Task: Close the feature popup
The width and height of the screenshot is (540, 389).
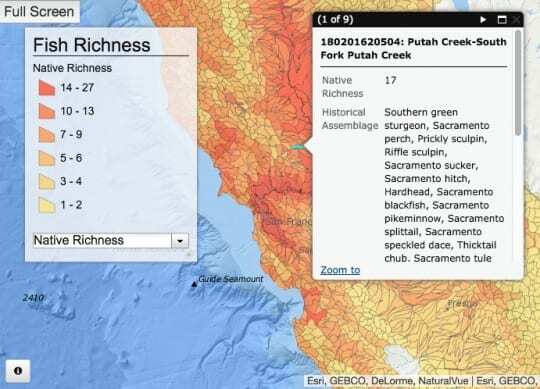Action: point(516,20)
